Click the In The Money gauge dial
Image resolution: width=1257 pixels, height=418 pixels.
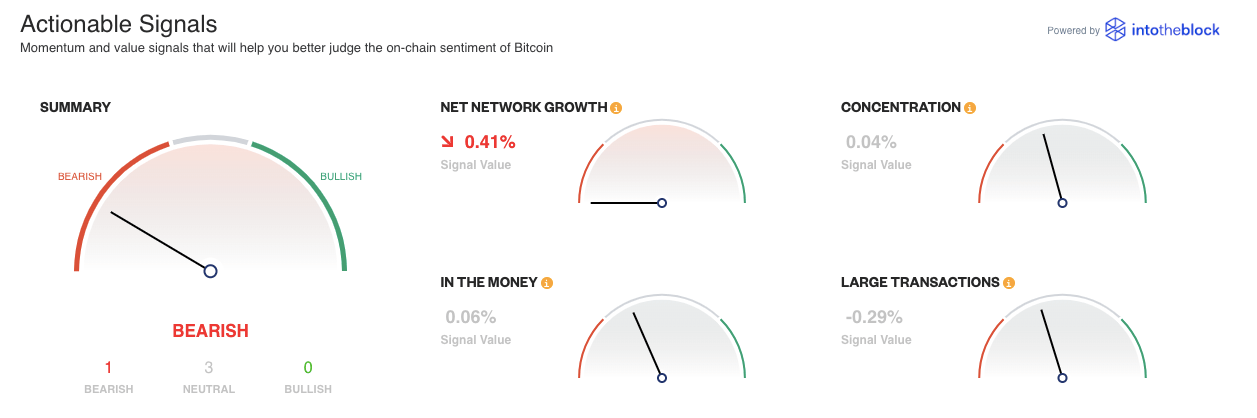(662, 340)
